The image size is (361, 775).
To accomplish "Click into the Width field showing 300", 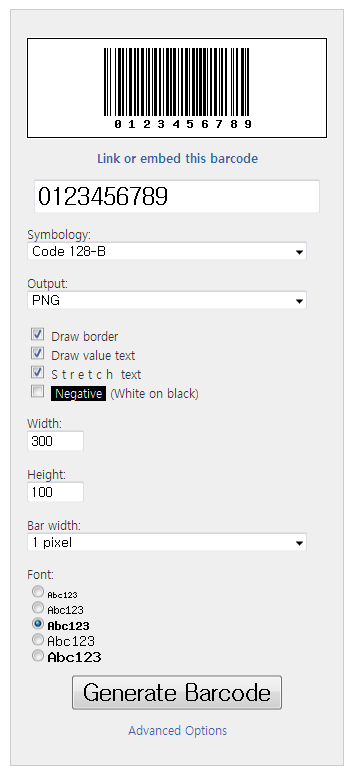I will tap(55, 441).
